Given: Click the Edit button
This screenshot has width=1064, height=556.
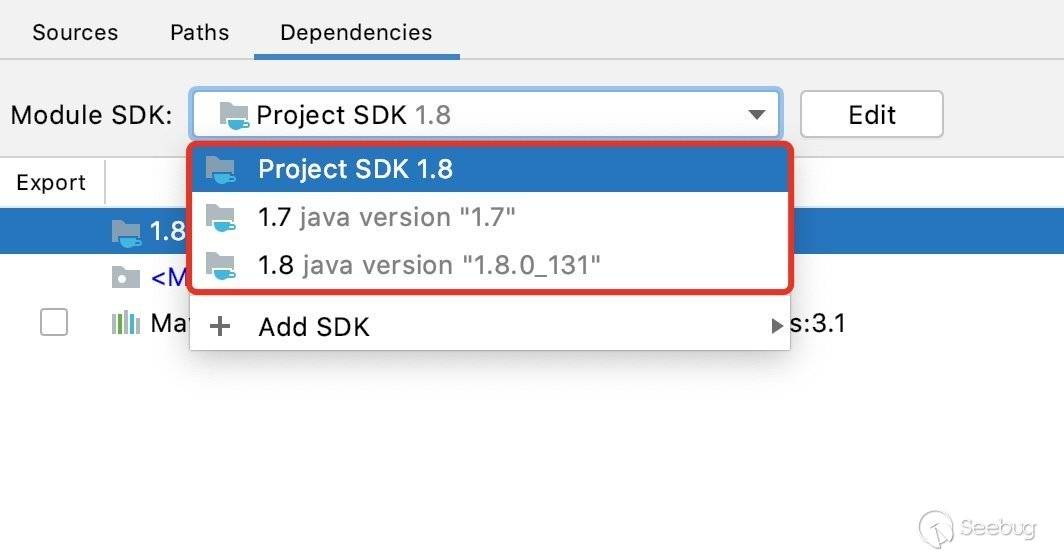Looking at the screenshot, I should (871, 115).
